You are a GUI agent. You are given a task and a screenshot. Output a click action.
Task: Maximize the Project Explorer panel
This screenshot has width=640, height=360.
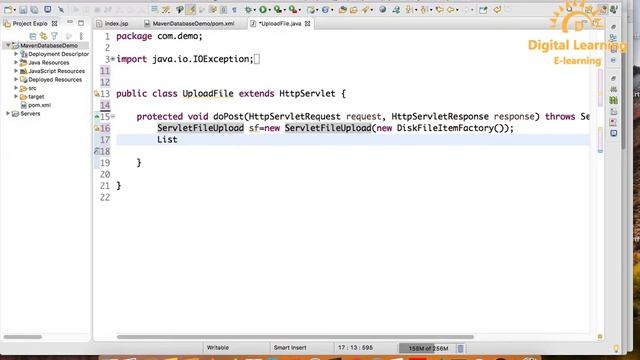[81, 23]
